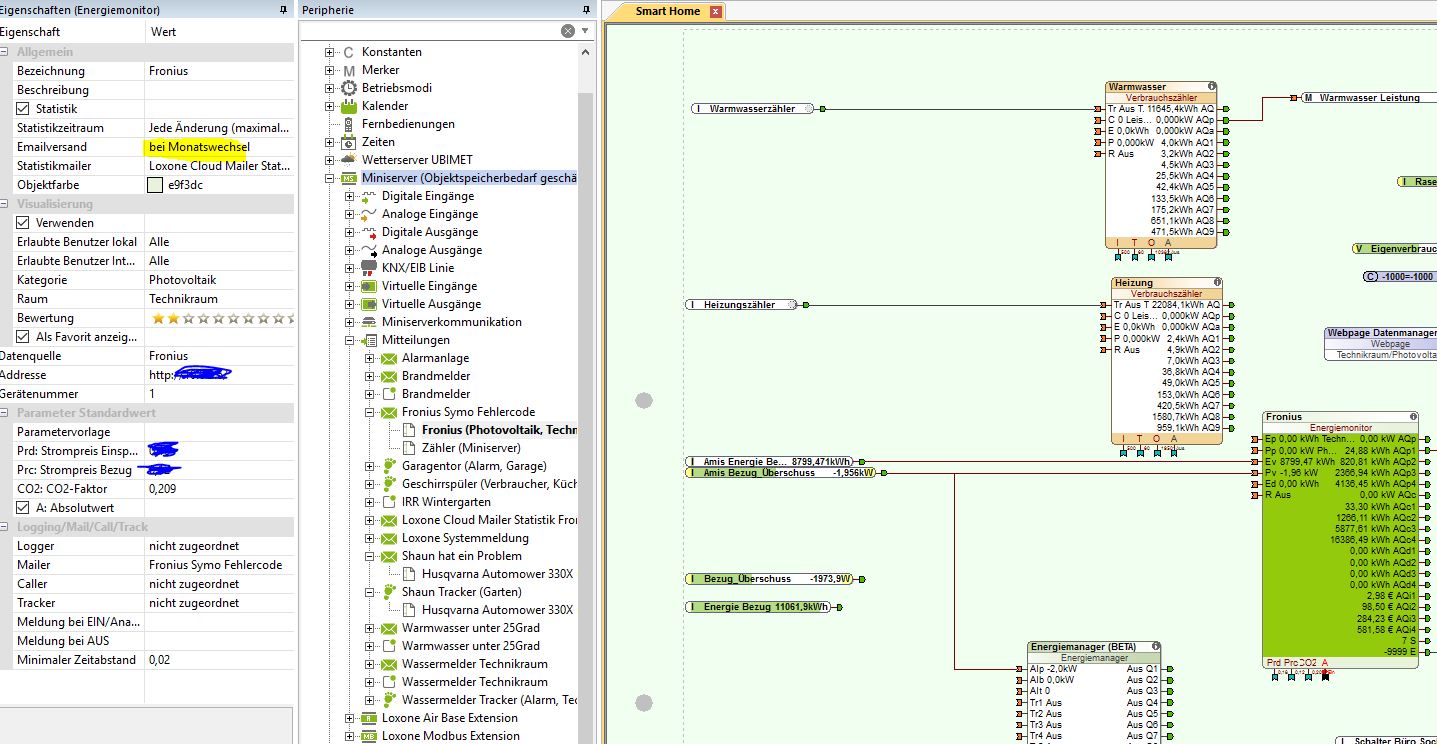Clear the Peripherie search field
Image resolution: width=1437 pixels, height=744 pixels.
(568, 31)
